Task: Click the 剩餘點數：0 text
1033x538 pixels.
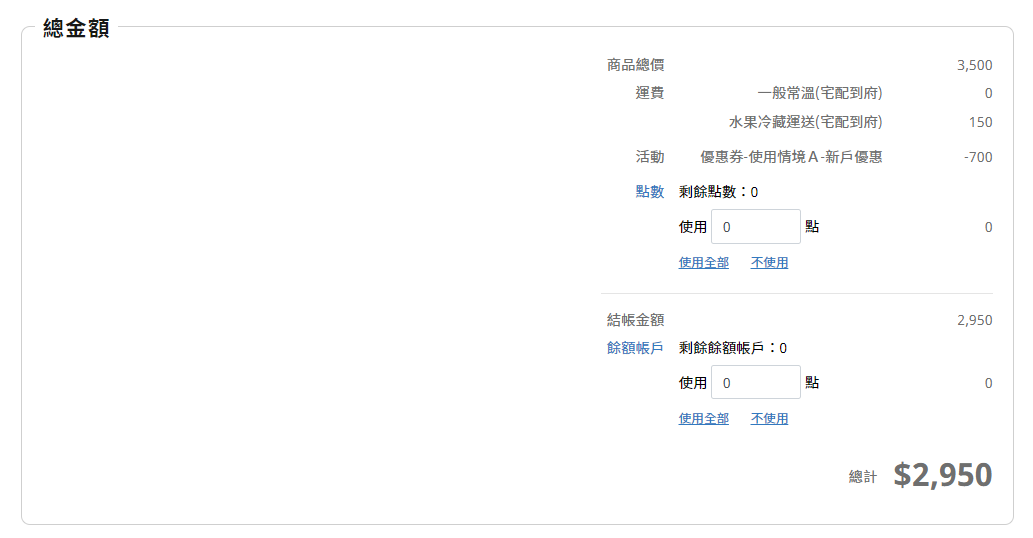Action: pos(718,192)
